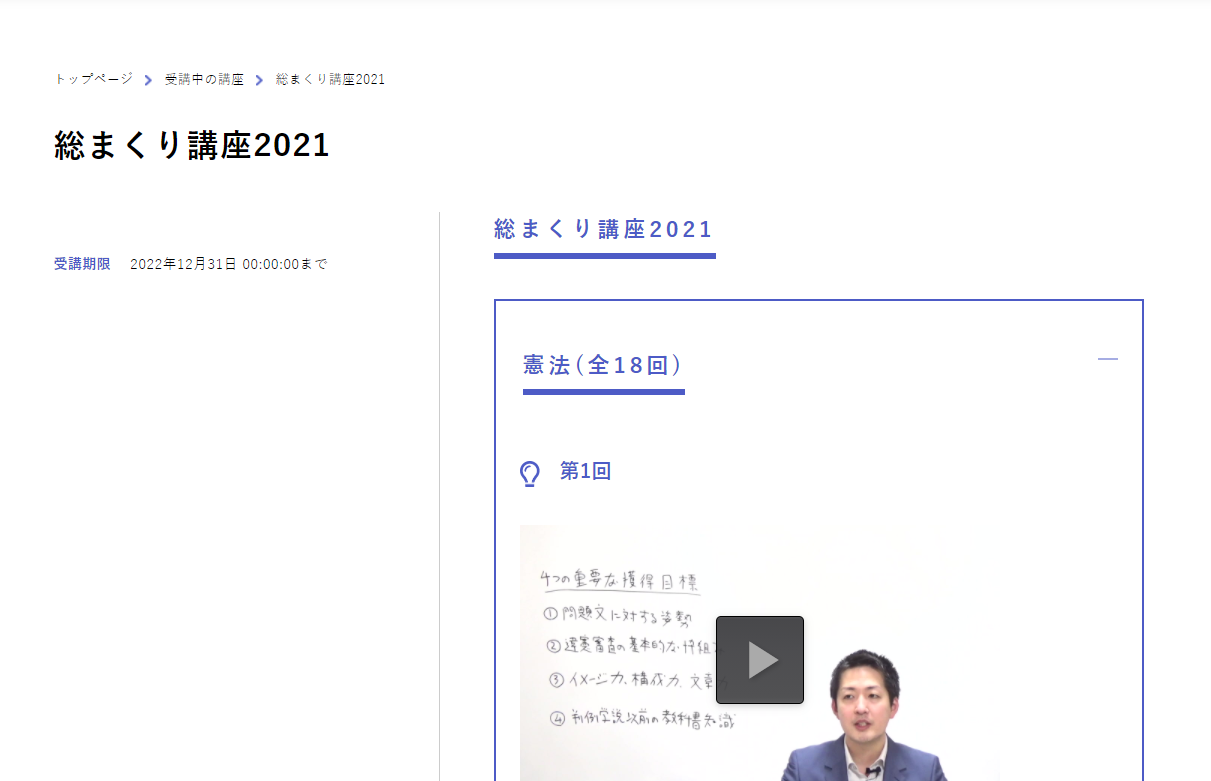1211x781 pixels.
Task: Click the main 総まくり講座2021 page title
Action: pos(192,146)
